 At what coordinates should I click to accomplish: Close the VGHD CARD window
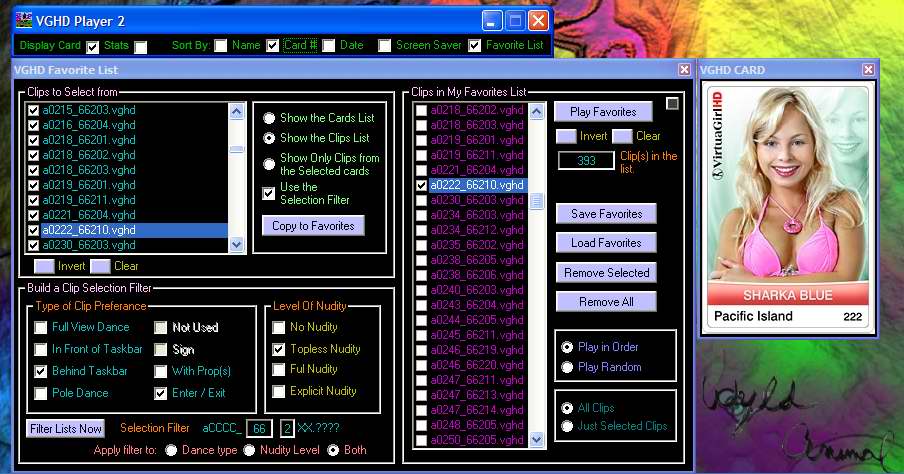click(869, 70)
